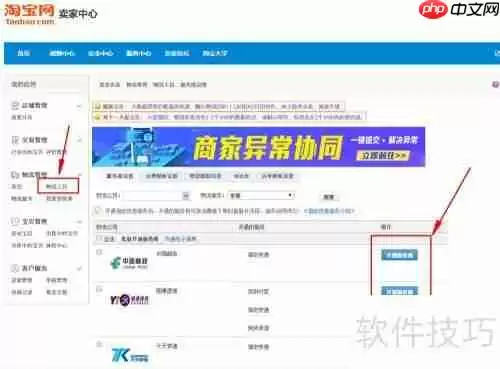Open the 物流服务 dropdown showing 全部
Image resolution: width=500 pixels, height=369 pixels.
point(261,195)
